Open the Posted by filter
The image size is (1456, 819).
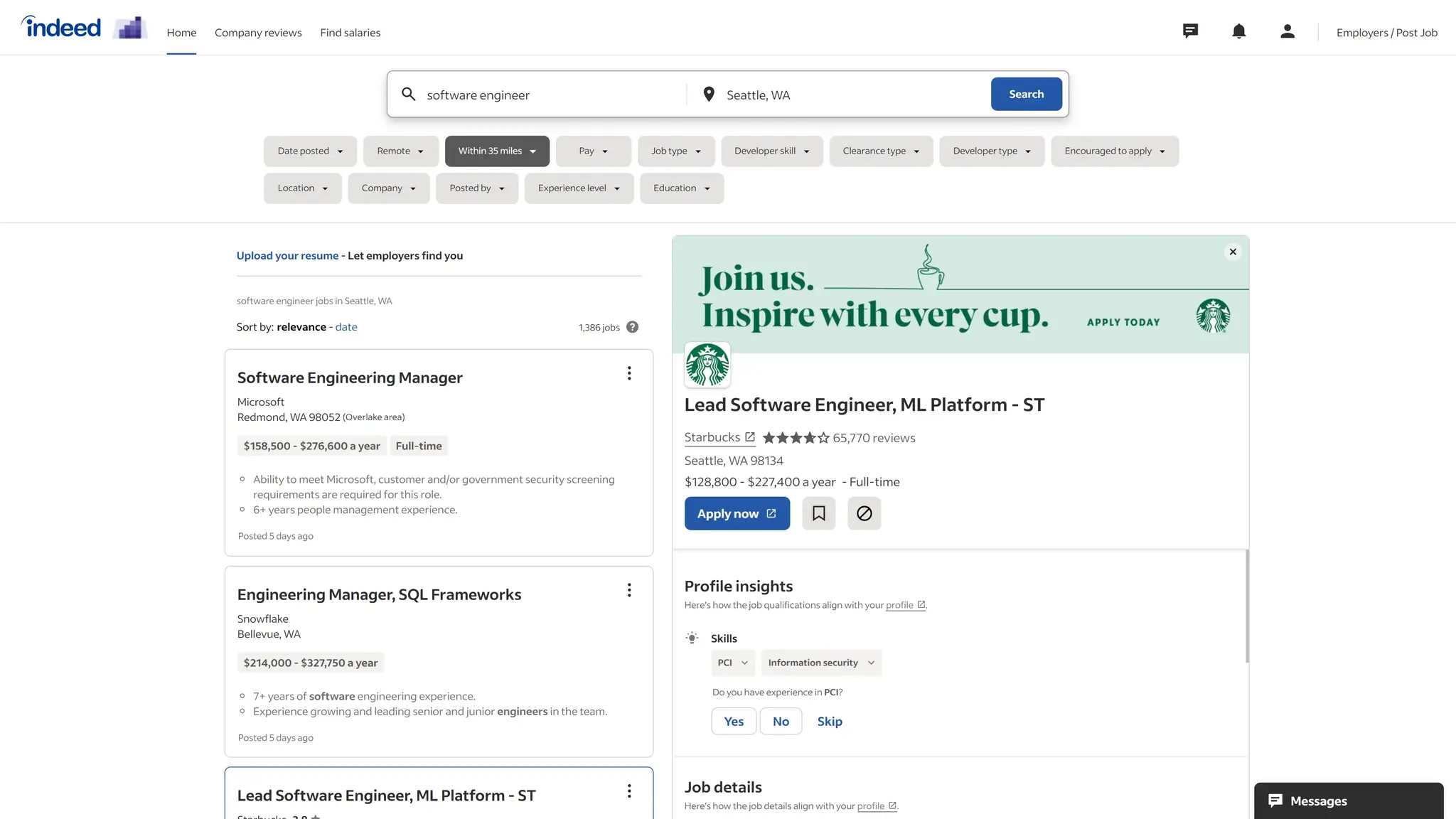click(x=477, y=188)
